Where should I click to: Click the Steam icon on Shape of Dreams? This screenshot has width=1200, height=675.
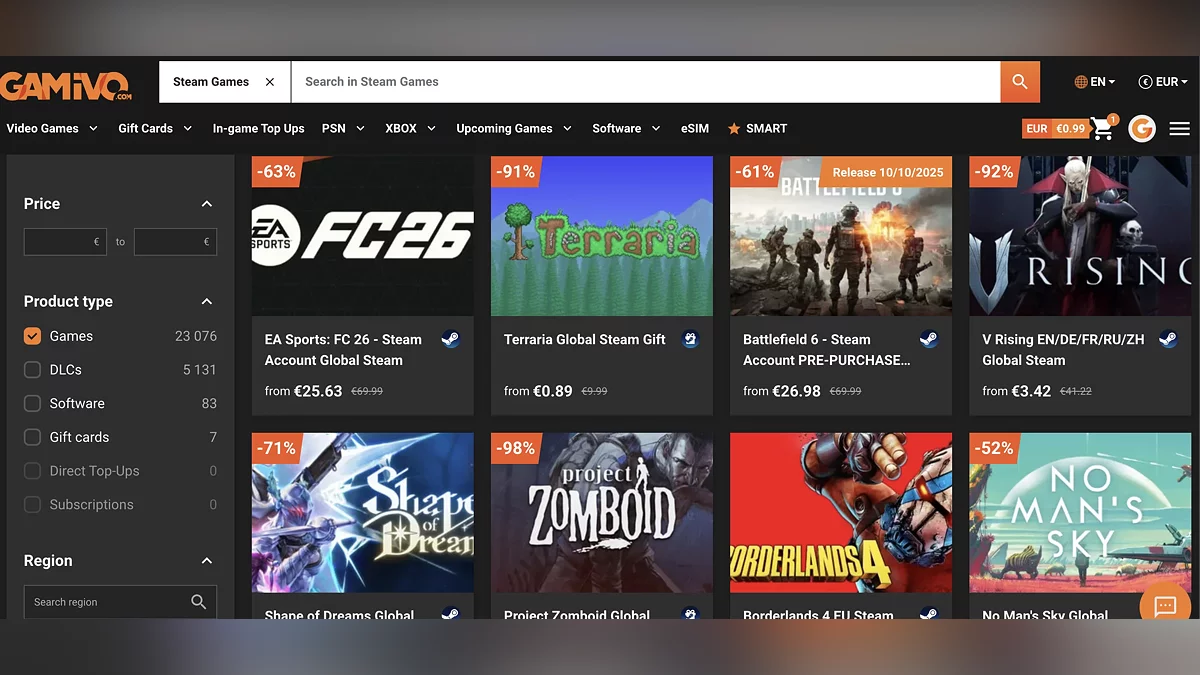[x=451, y=613]
